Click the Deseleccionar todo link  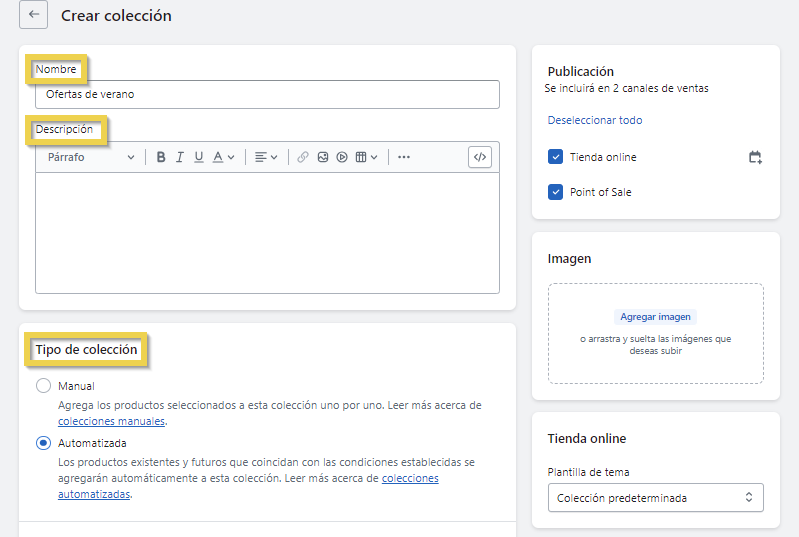pyautogui.click(x=595, y=120)
